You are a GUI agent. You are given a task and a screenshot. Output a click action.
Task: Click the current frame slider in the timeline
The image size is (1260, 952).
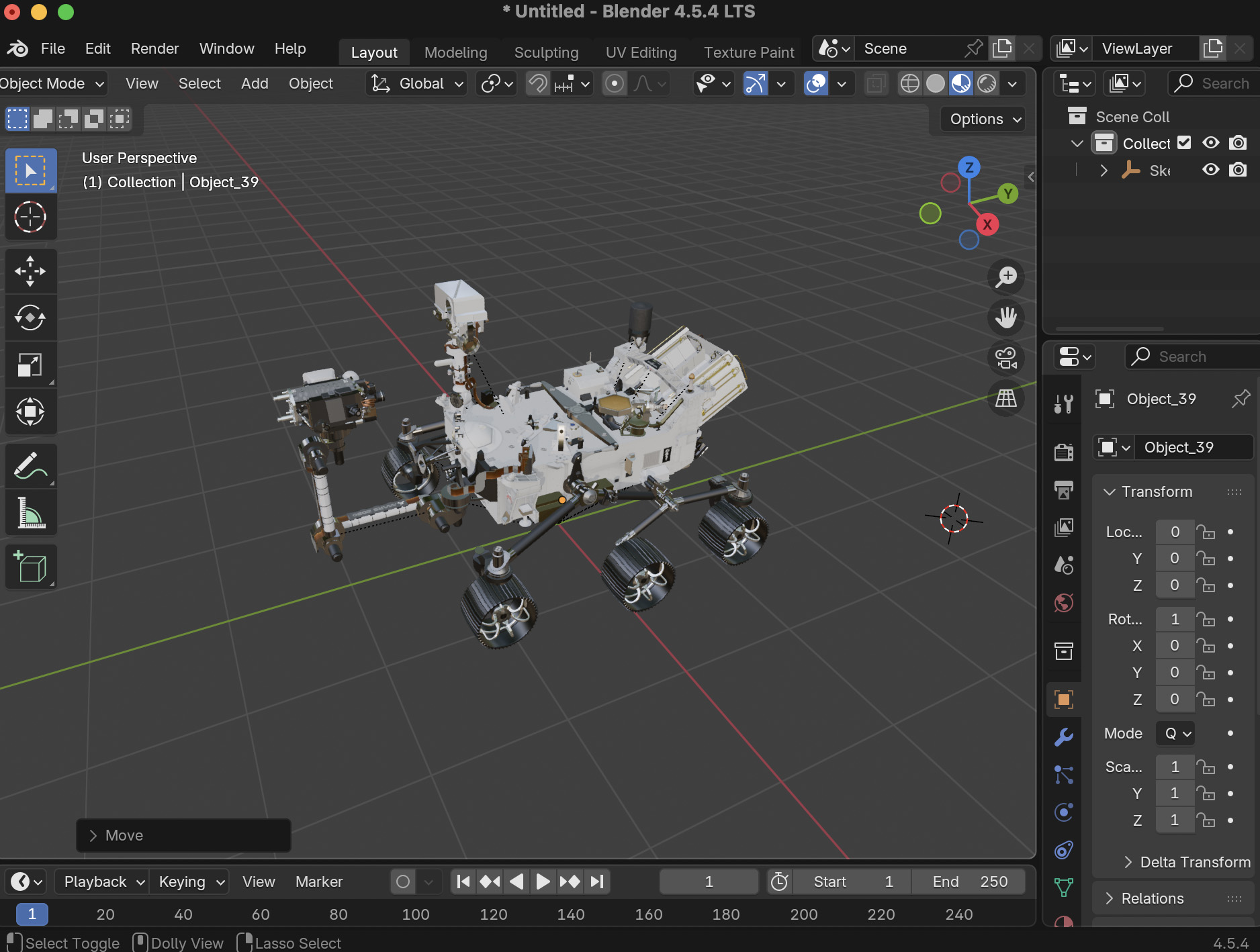pos(708,881)
